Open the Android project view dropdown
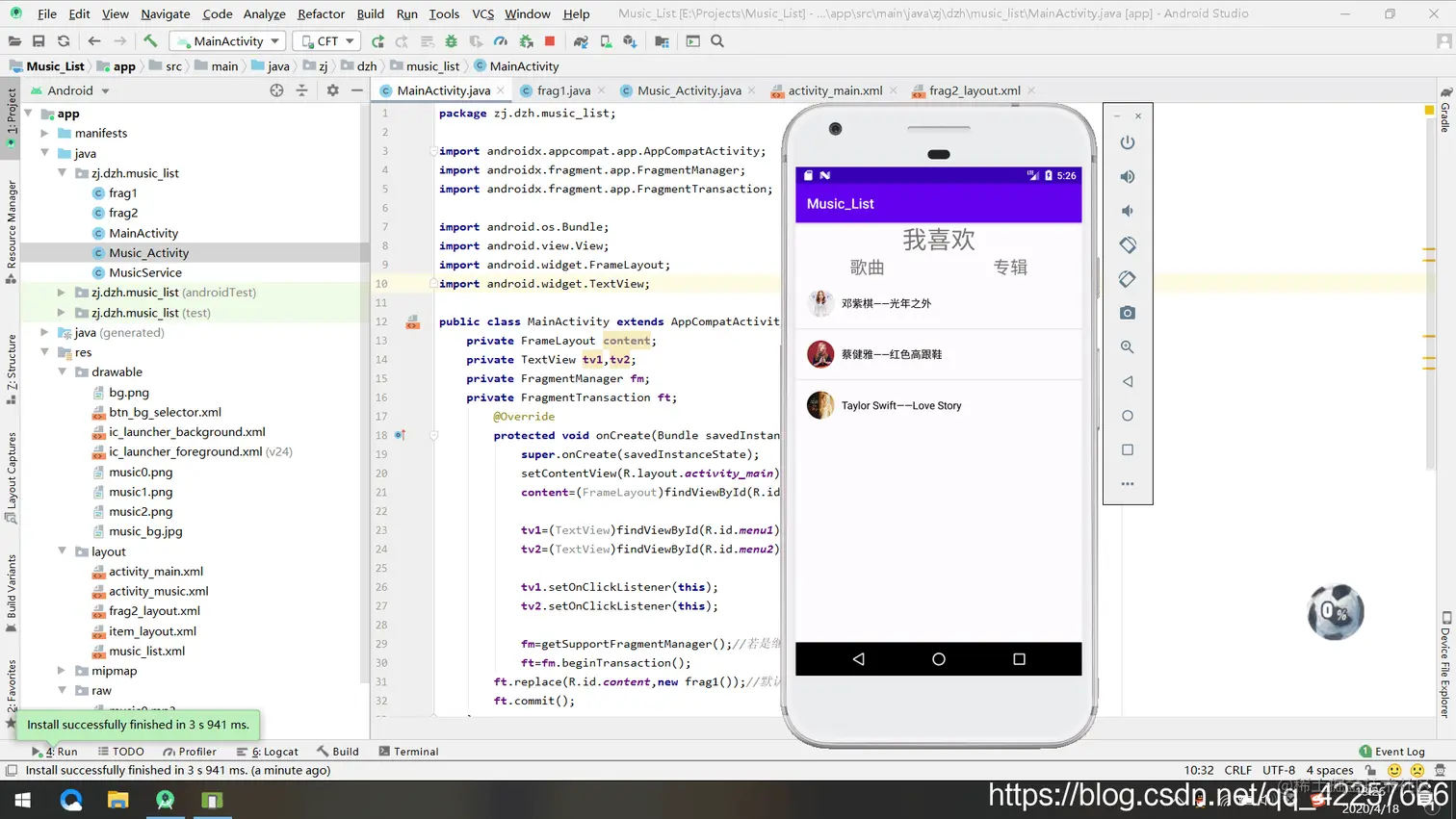The height and width of the screenshot is (819, 1456). click(x=70, y=90)
